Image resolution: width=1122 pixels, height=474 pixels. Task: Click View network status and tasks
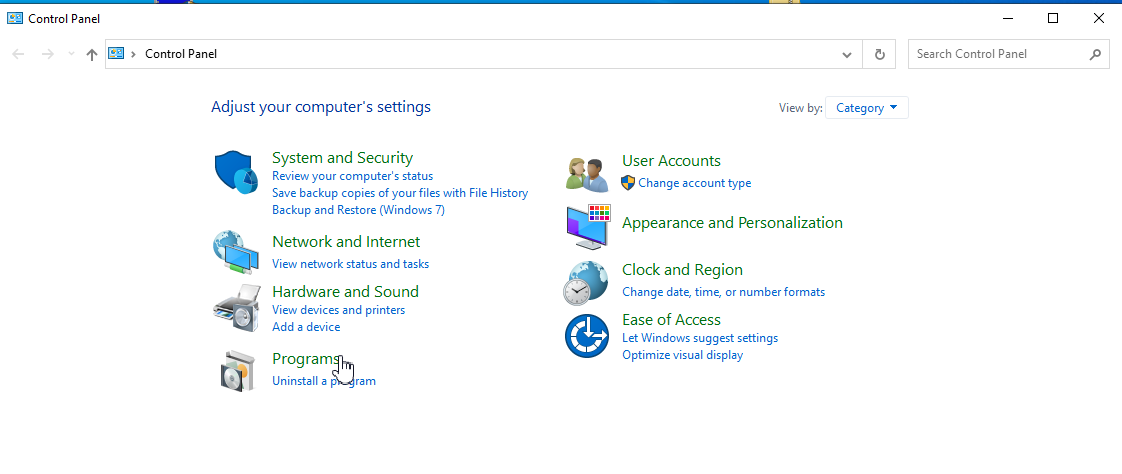pos(350,264)
